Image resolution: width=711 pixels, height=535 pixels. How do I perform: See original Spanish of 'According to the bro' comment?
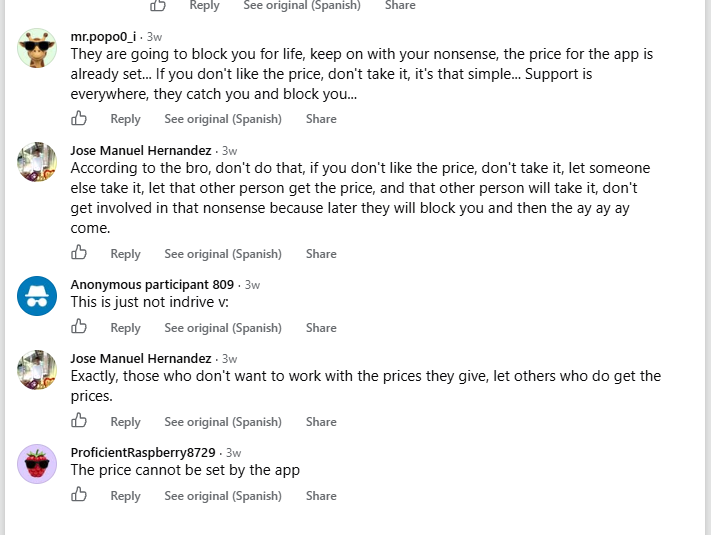point(223,254)
